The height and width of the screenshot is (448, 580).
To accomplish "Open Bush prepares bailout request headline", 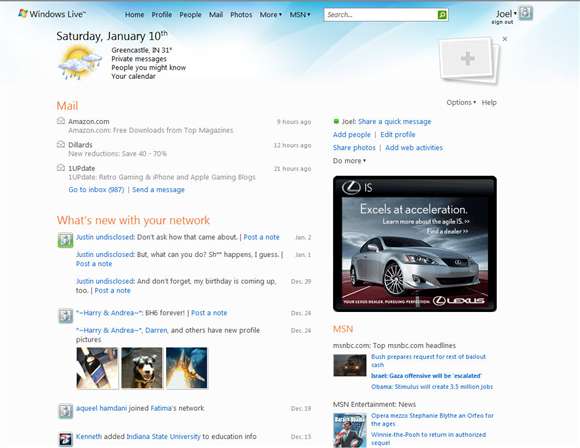I will pyautogui.click(x=428, y=361).
